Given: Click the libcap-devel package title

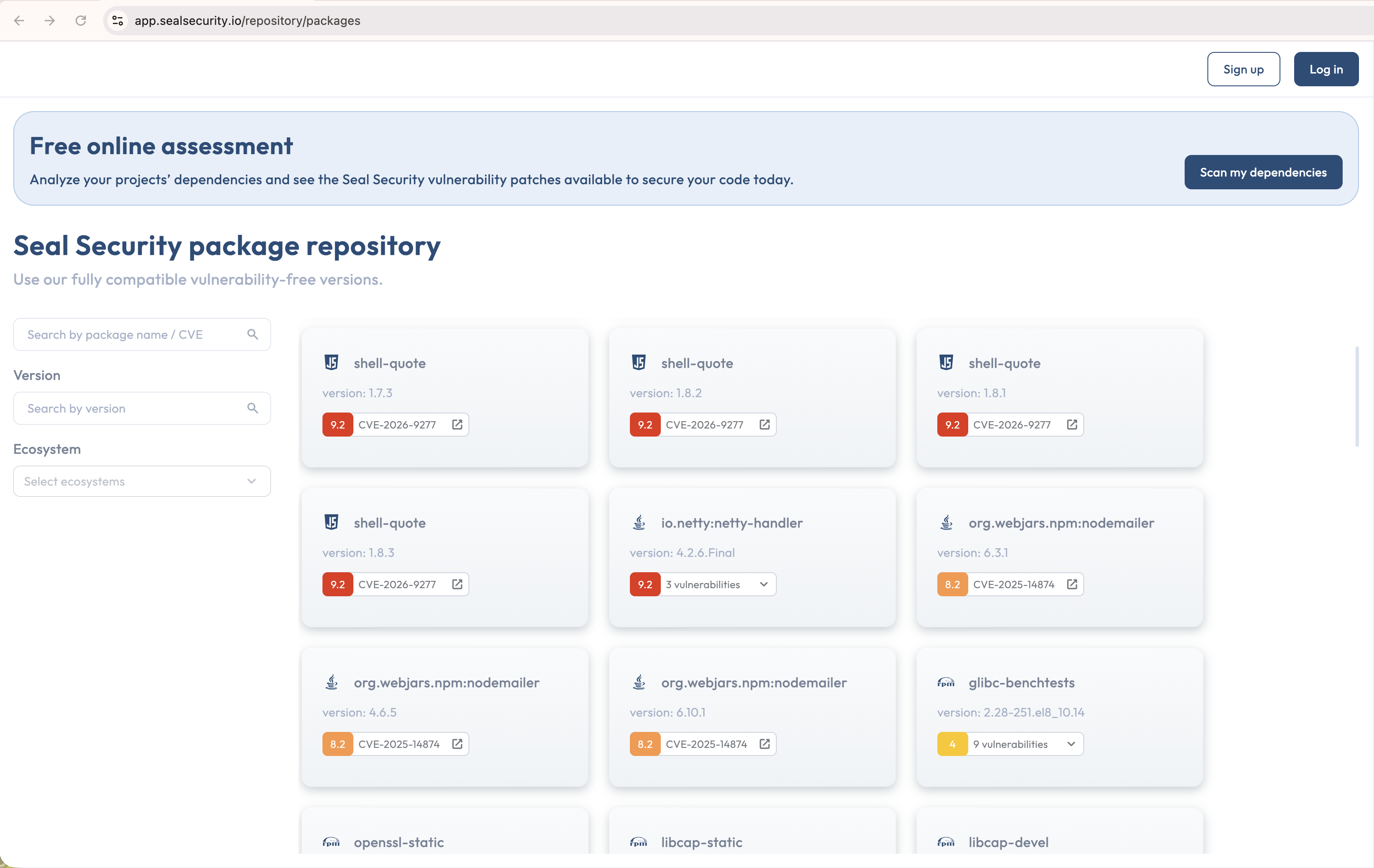Looking at the screenshot, I should pos(1008,842).
